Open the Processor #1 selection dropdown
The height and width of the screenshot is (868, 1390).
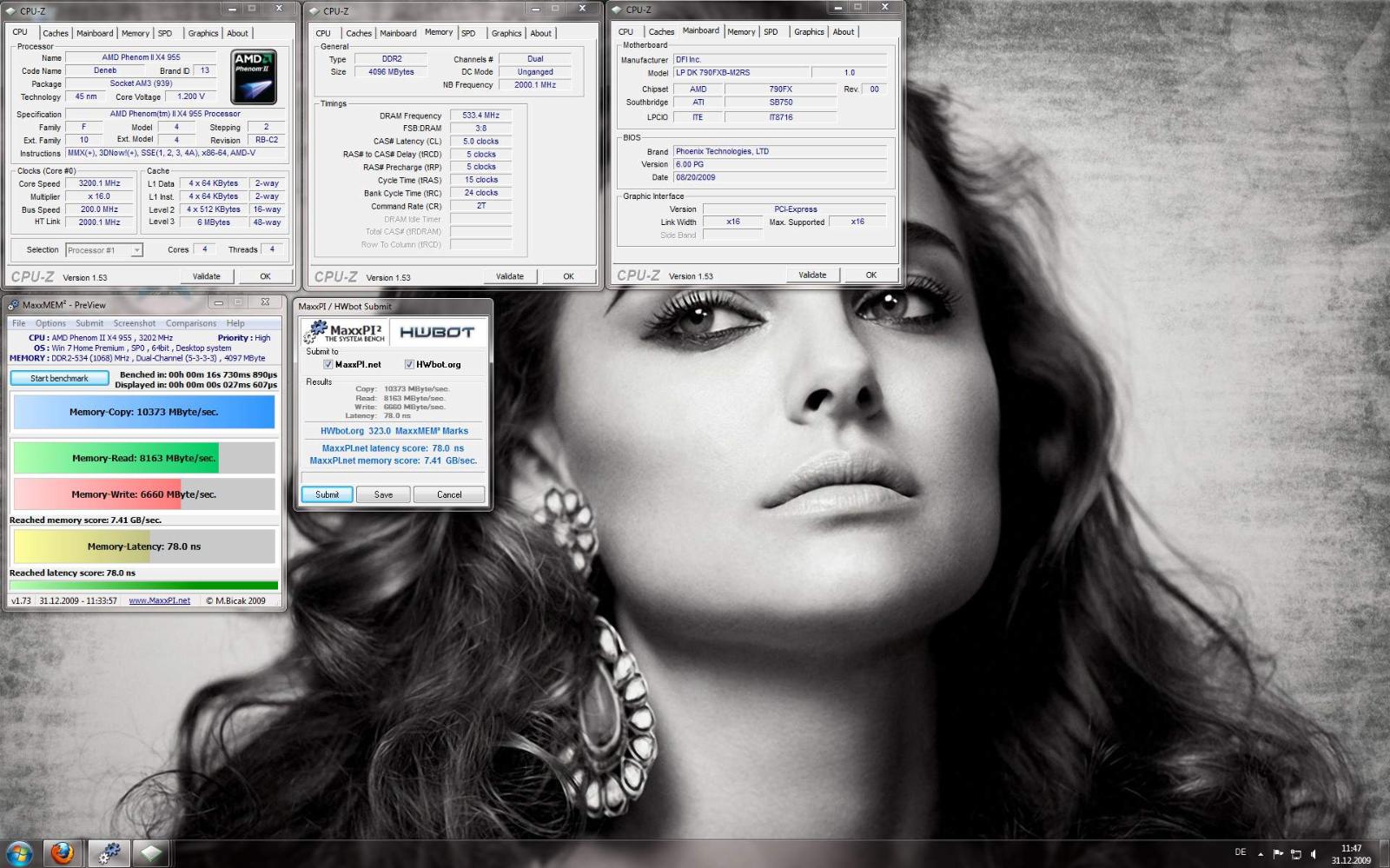[x=103, y=250]
